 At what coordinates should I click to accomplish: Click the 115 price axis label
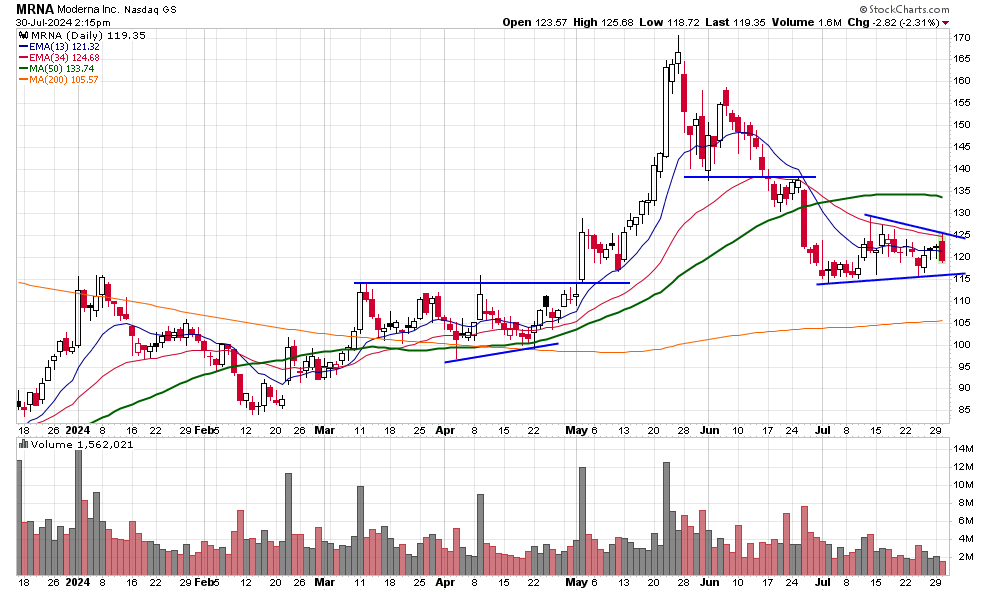(962, 279)
